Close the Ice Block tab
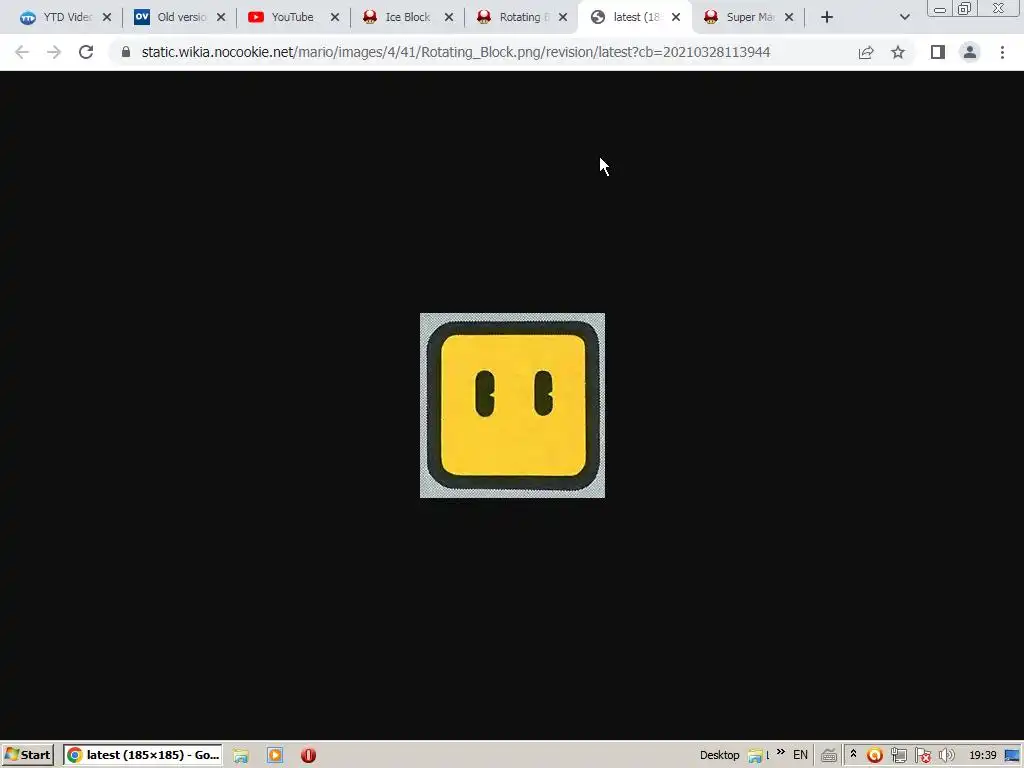 coord(449,17)
